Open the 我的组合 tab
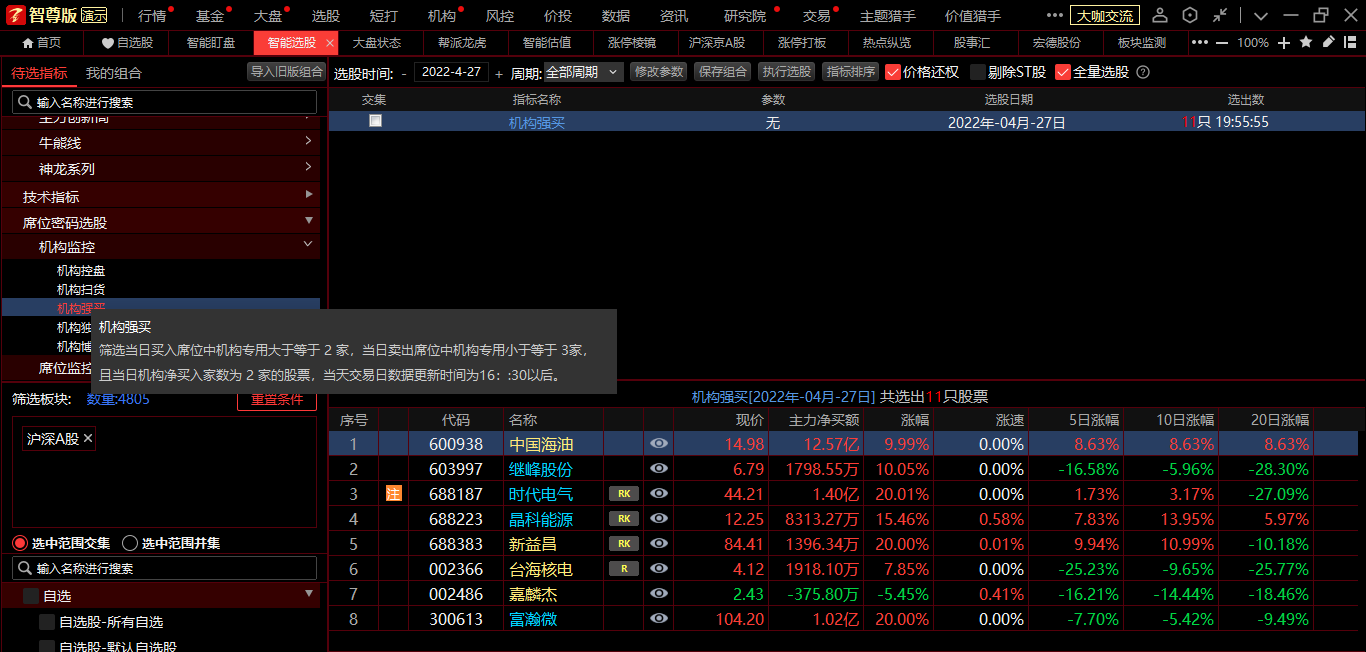1366x652 pixels. pos(114,73)
